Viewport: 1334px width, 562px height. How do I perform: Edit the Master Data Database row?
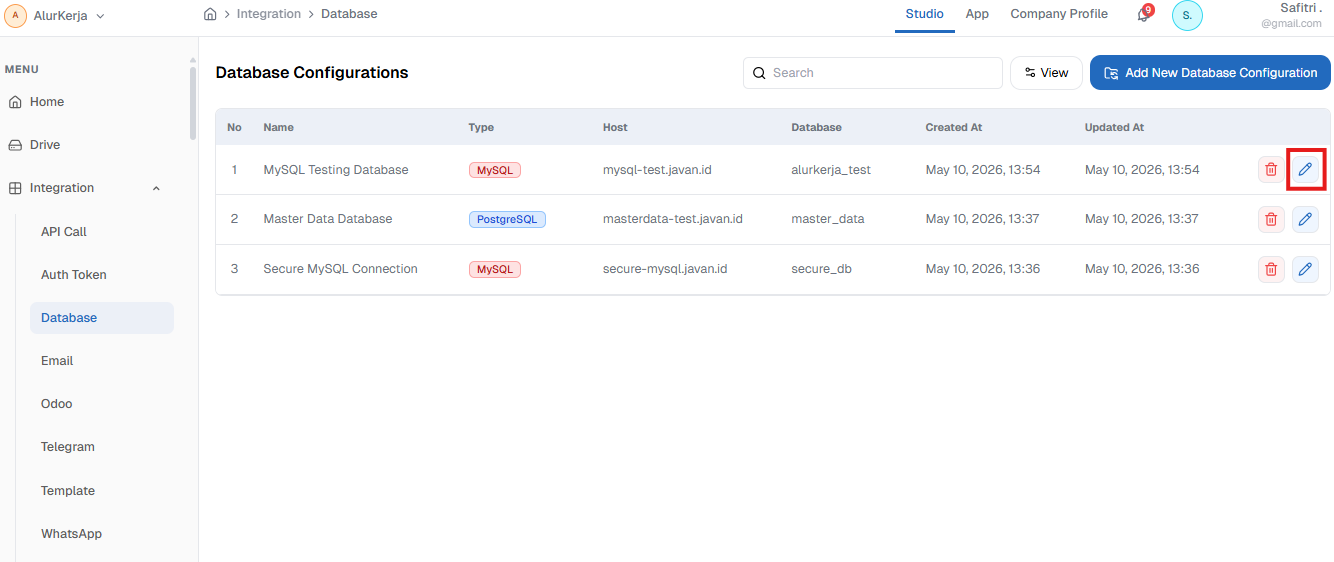[1305, 219]
